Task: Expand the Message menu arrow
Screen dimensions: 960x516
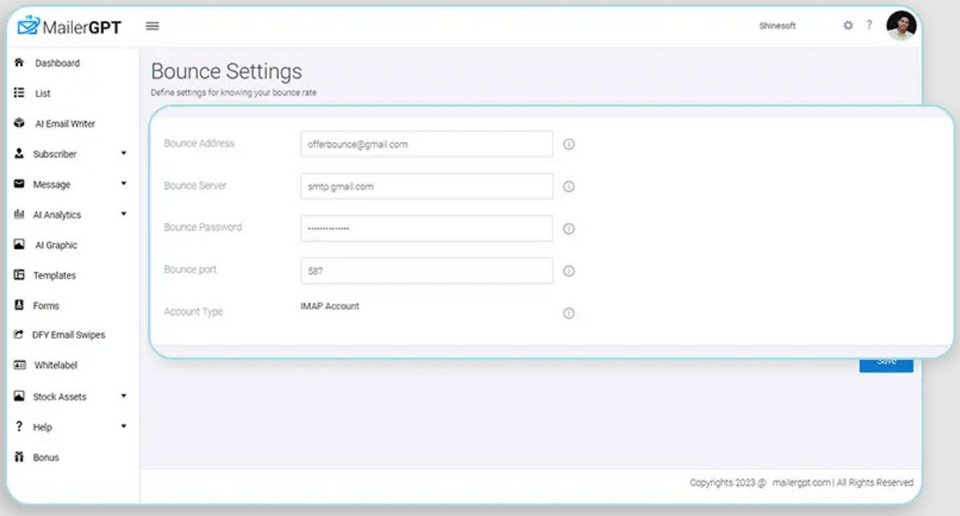Action: tap(124, 184)
